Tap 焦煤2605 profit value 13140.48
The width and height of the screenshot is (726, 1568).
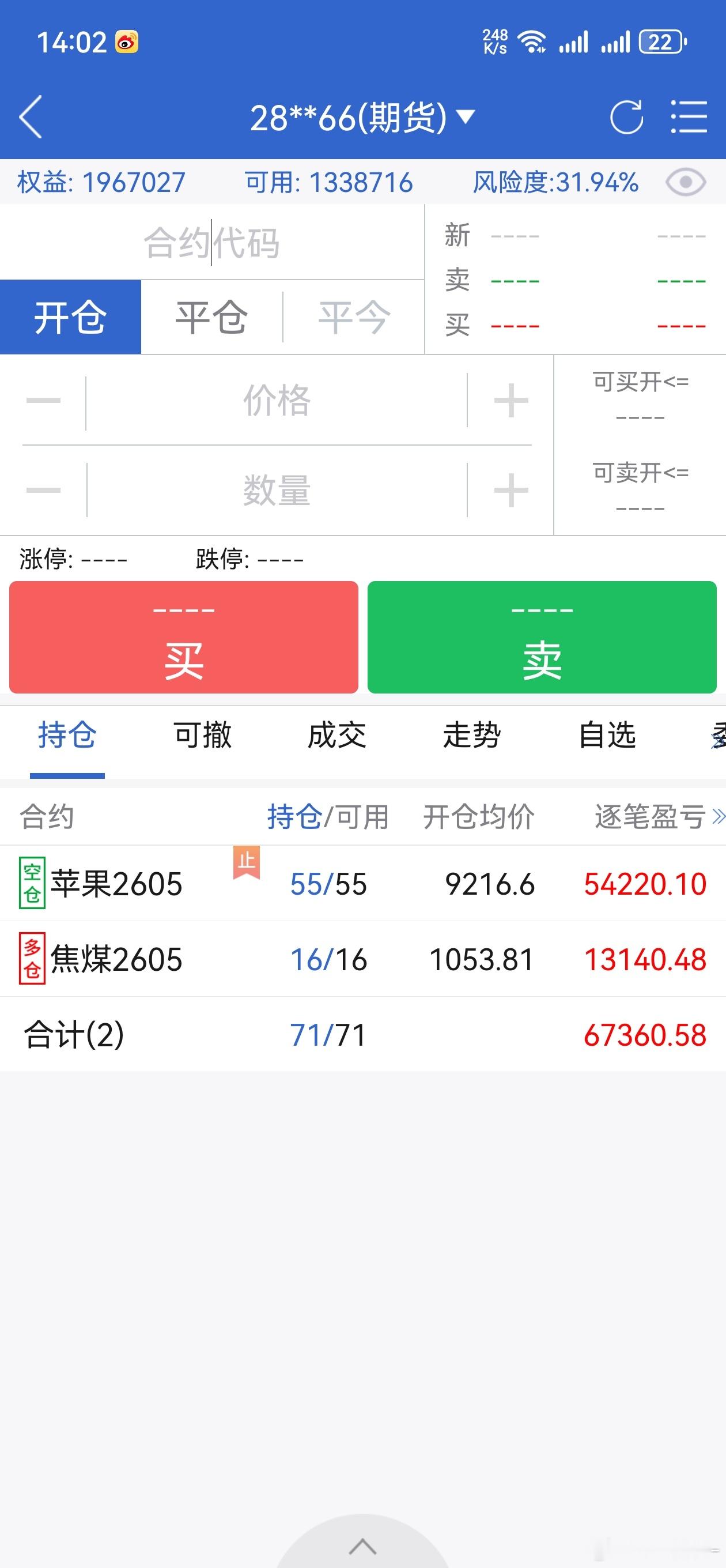click(645, 959)
